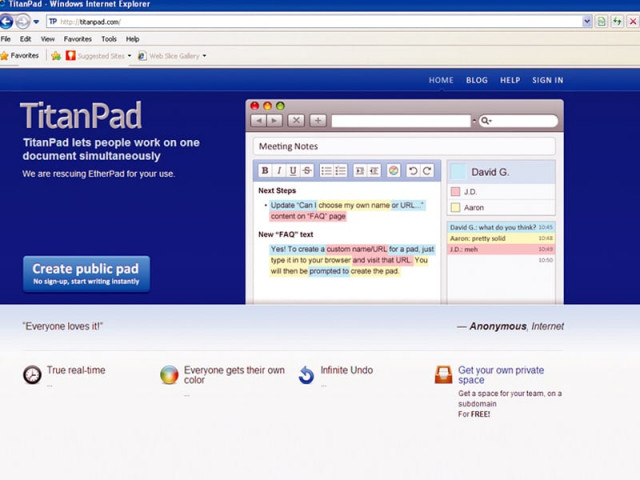Viewport: 640px width, 480px height.
Task: Open the Edit menu
Action: coord(25,39)
